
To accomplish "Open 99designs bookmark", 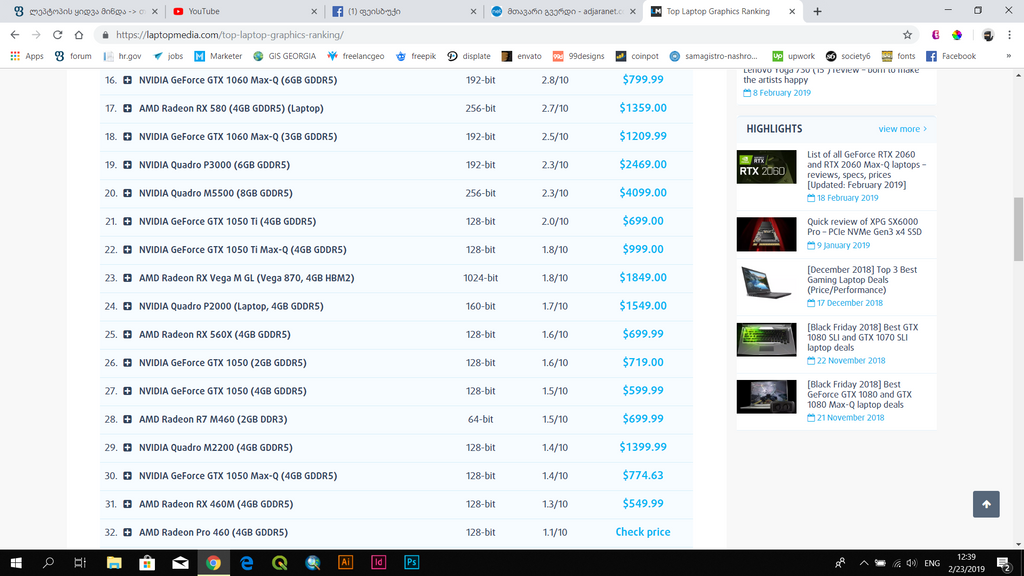I will [x=579, y=56].
